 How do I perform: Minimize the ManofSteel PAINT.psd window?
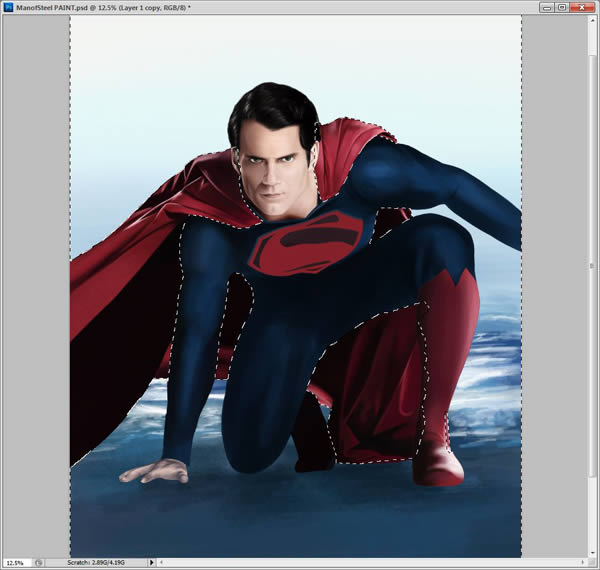[547, 7]
